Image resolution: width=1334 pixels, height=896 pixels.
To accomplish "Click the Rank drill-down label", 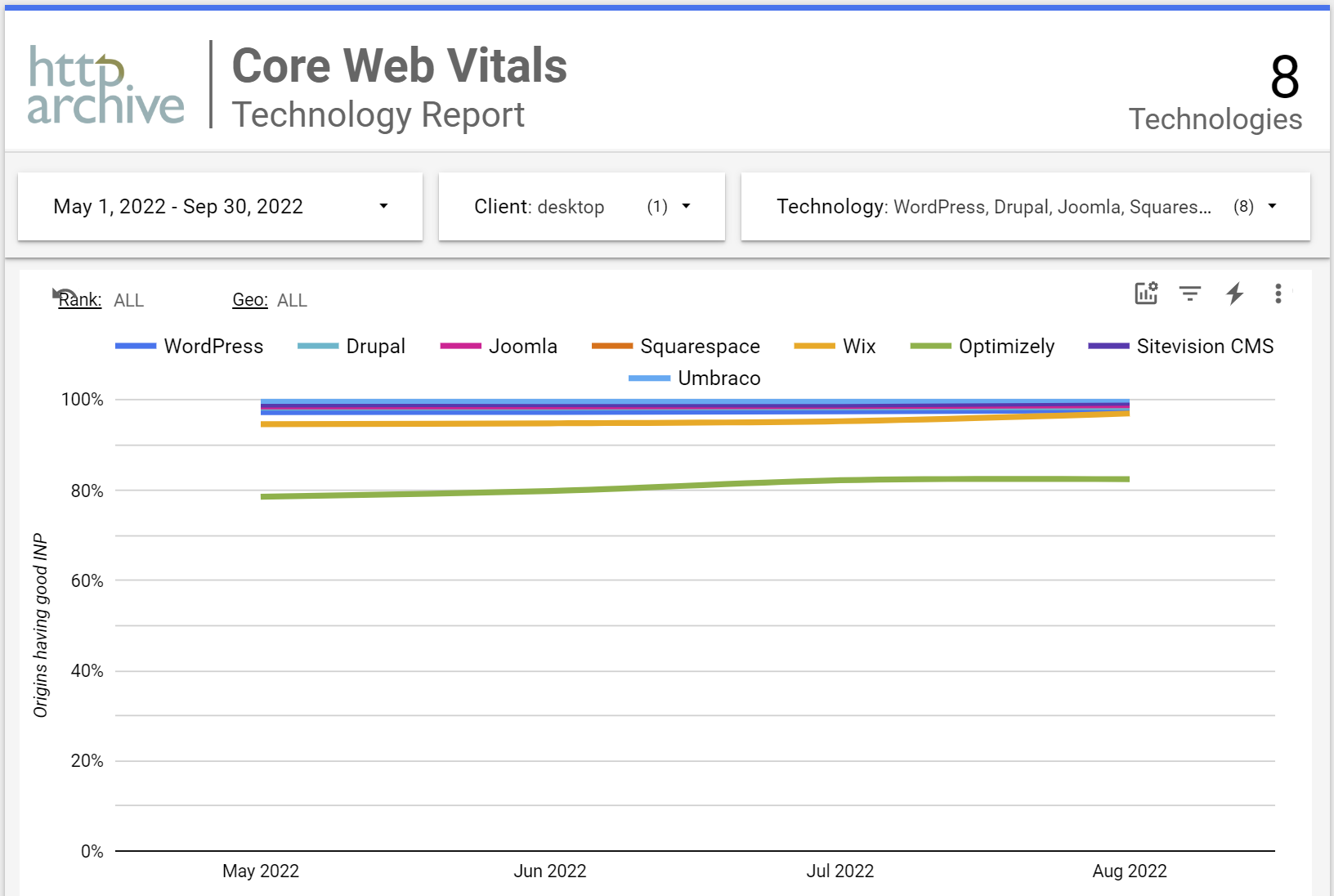I will (80, 300).
